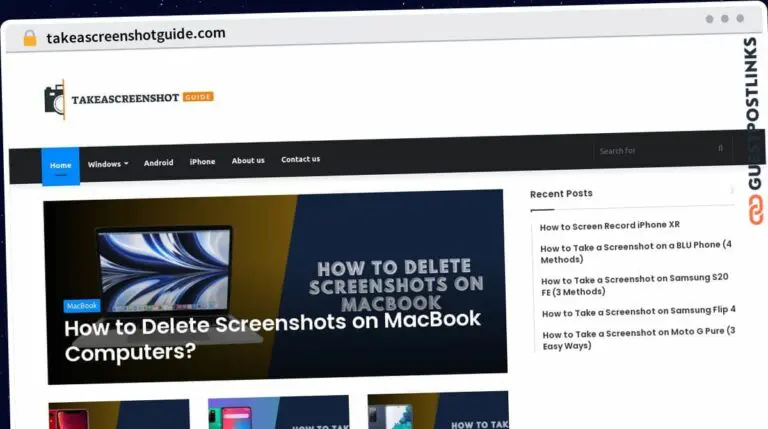Viewport: 768px width, 429px height.
Task: Click the Search for input field
Action: click(x=650, y=150)
